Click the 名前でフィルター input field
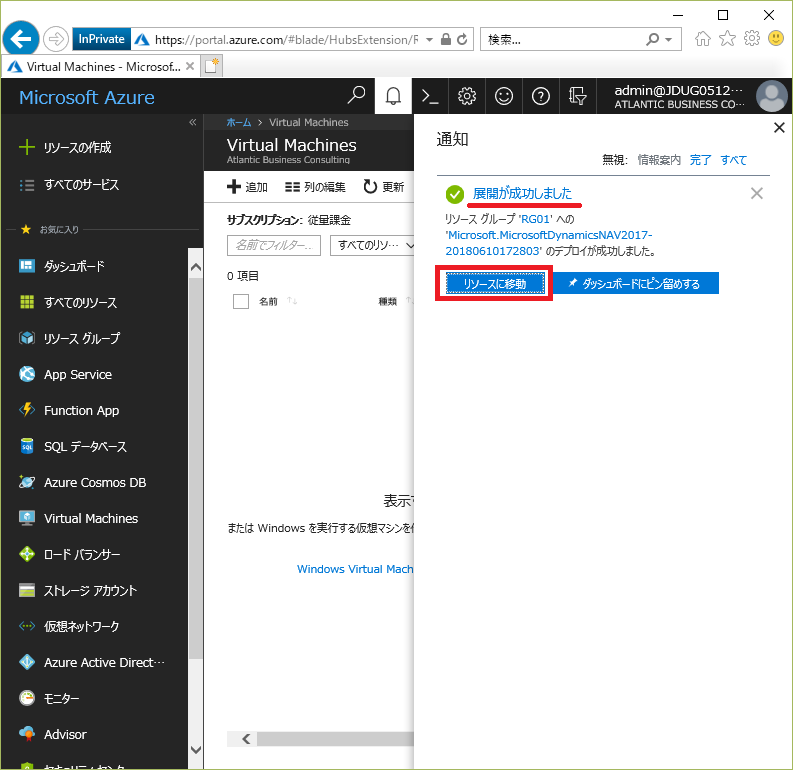The image size is (793, 770). pyautogui.click(x=274, y=245)
